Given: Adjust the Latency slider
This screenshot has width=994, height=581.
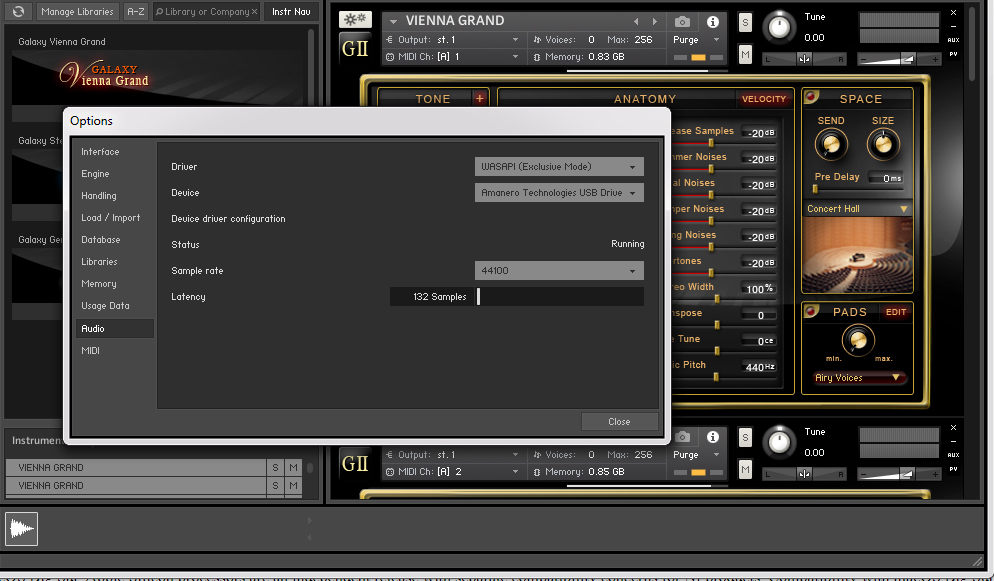Looking at the screenshot, I should pos(560,297).
